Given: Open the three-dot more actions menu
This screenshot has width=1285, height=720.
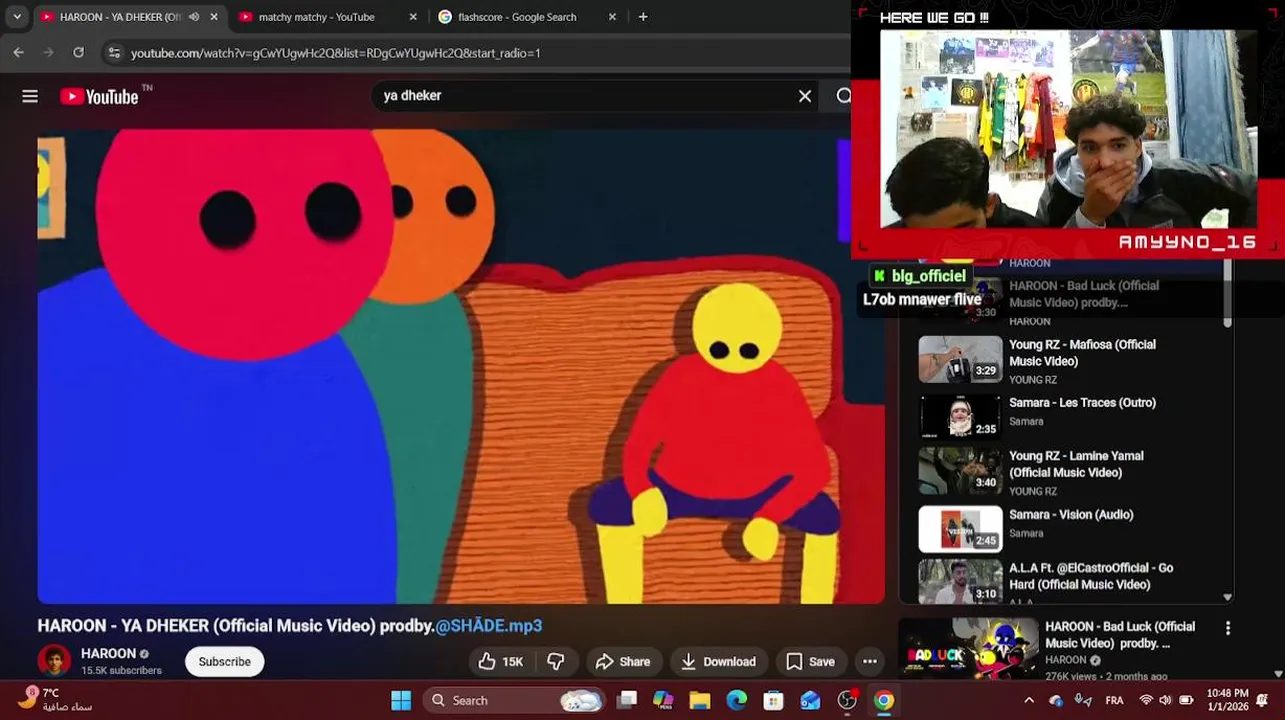Looking at the screenshot, I should [870, 662].
